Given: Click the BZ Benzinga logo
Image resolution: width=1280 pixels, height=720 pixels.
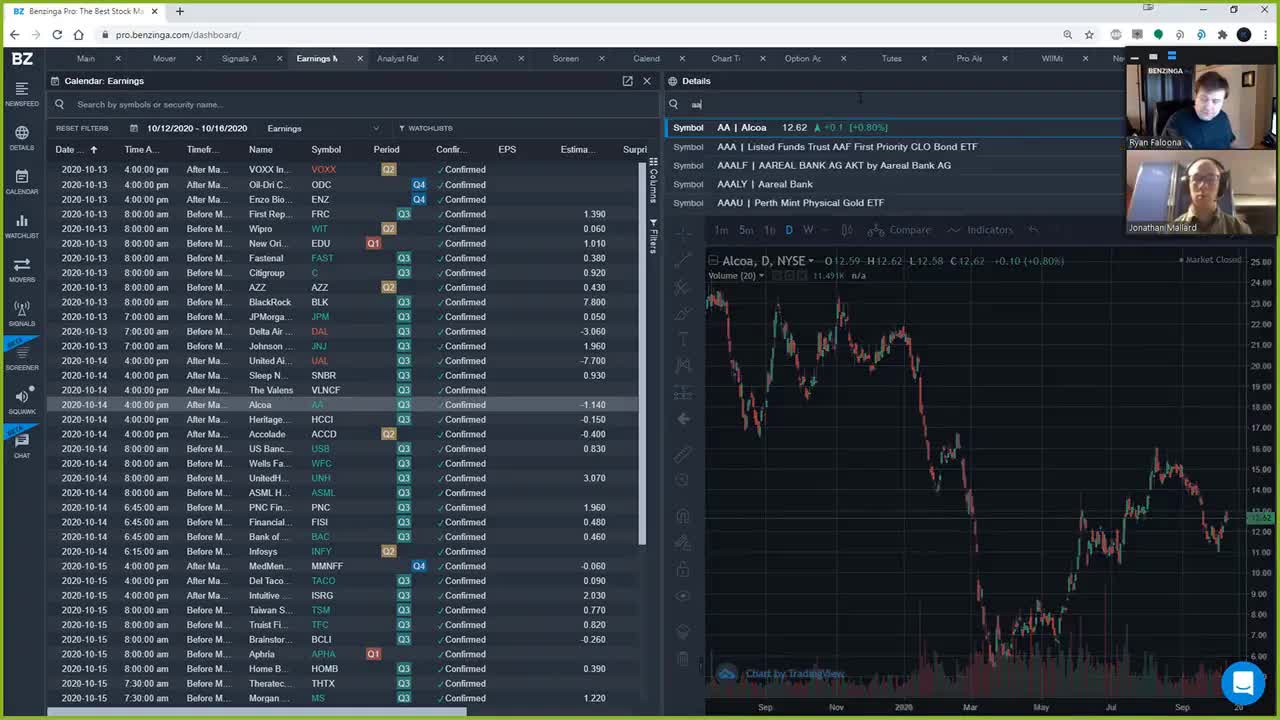Looking at the screenshot, I should (22, 59).
